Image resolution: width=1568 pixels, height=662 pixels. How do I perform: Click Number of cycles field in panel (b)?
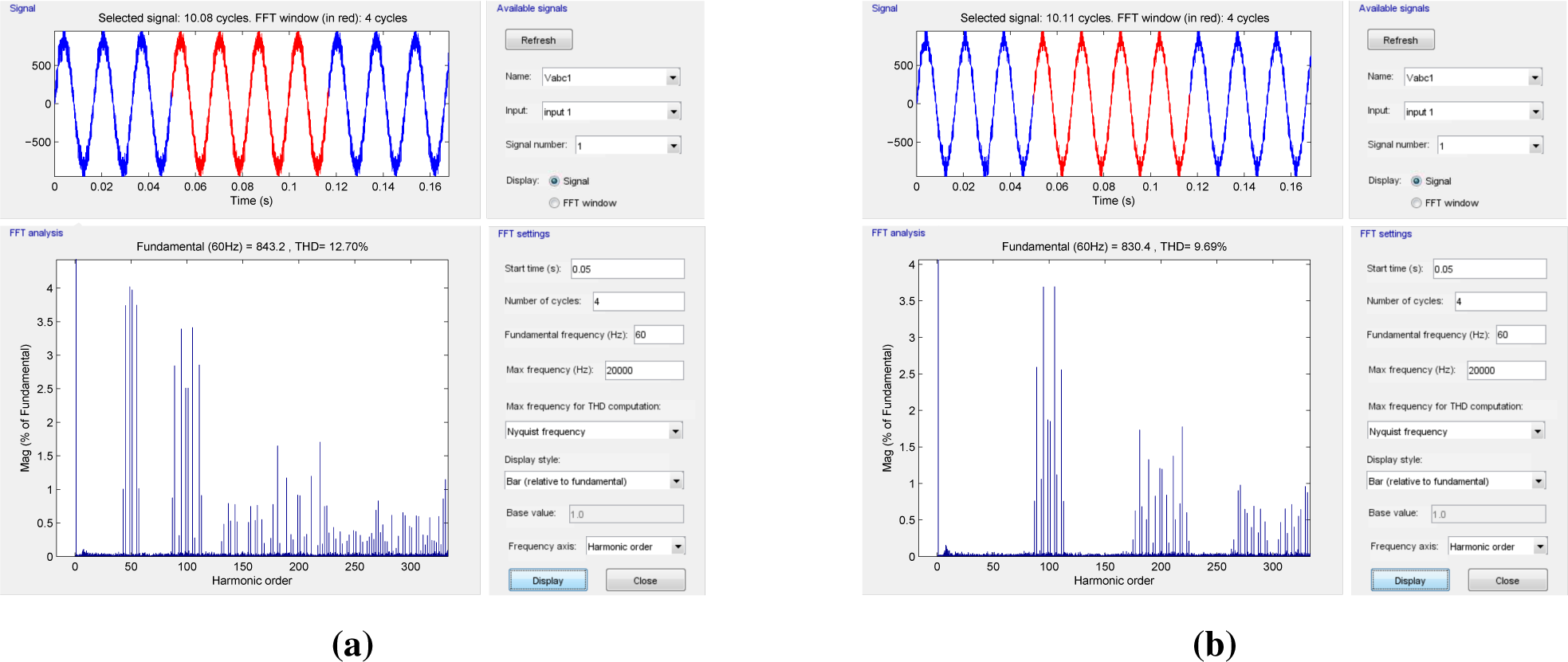tap(1499, 301)
